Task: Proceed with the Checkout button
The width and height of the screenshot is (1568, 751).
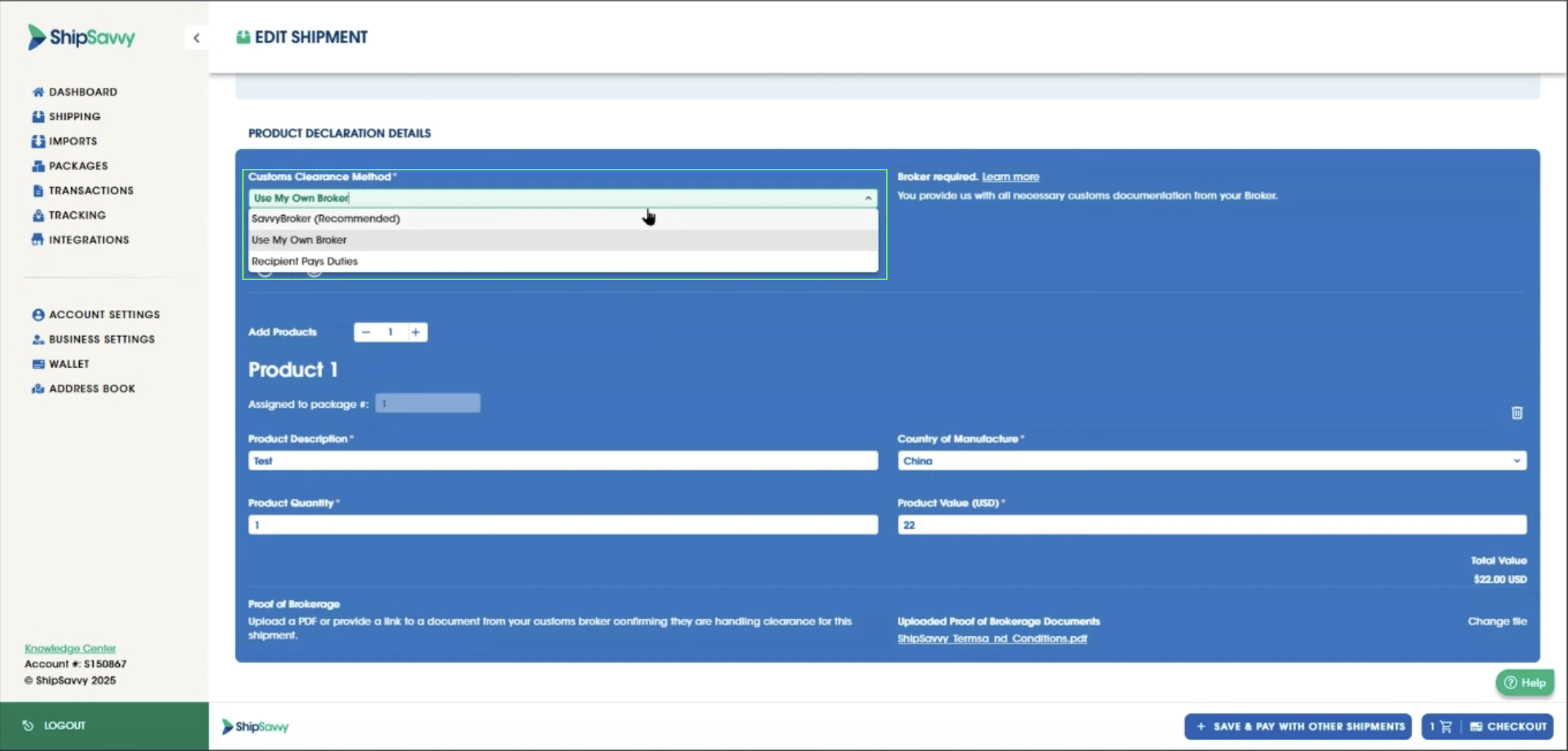Action: 1509,726
